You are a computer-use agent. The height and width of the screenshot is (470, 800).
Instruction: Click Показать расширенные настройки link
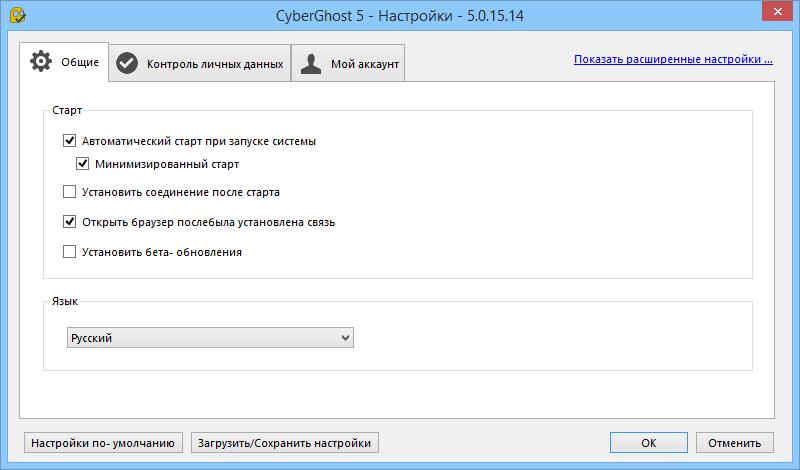click(673, 60)
